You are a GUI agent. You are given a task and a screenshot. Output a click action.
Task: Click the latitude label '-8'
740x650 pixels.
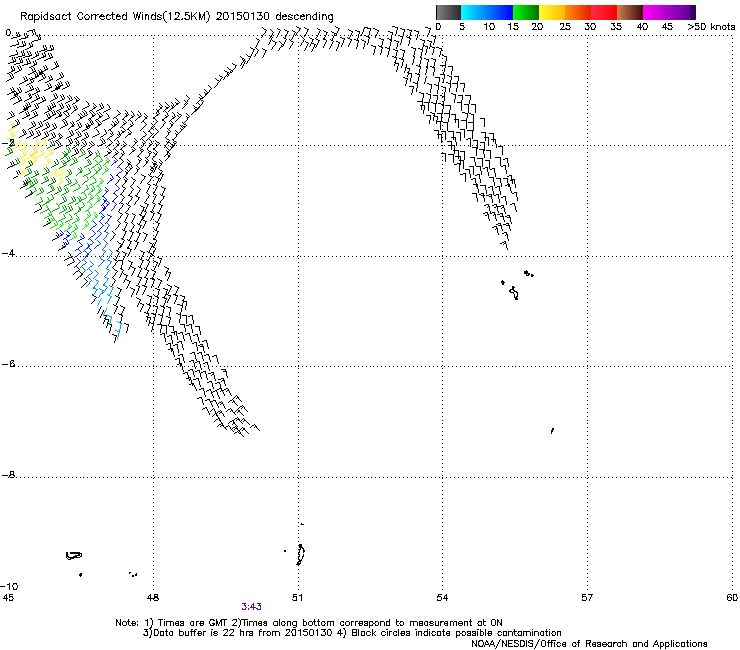[x=8, y=474]
